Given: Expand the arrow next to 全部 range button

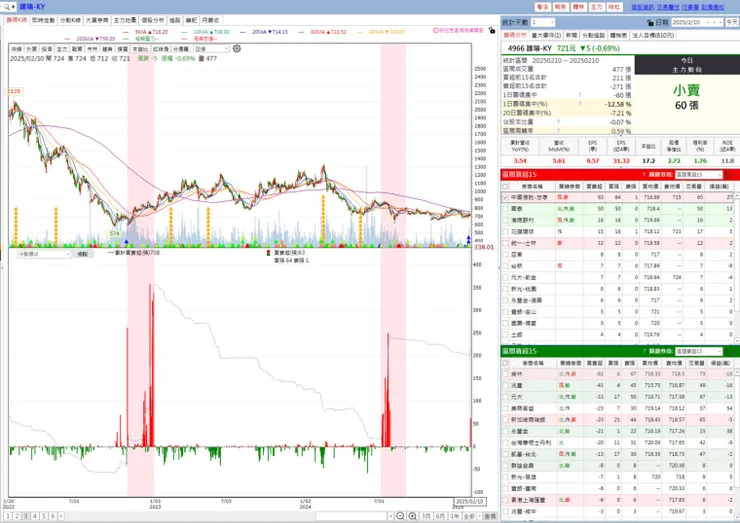Looking at the screenshot, I should point(479,516).
